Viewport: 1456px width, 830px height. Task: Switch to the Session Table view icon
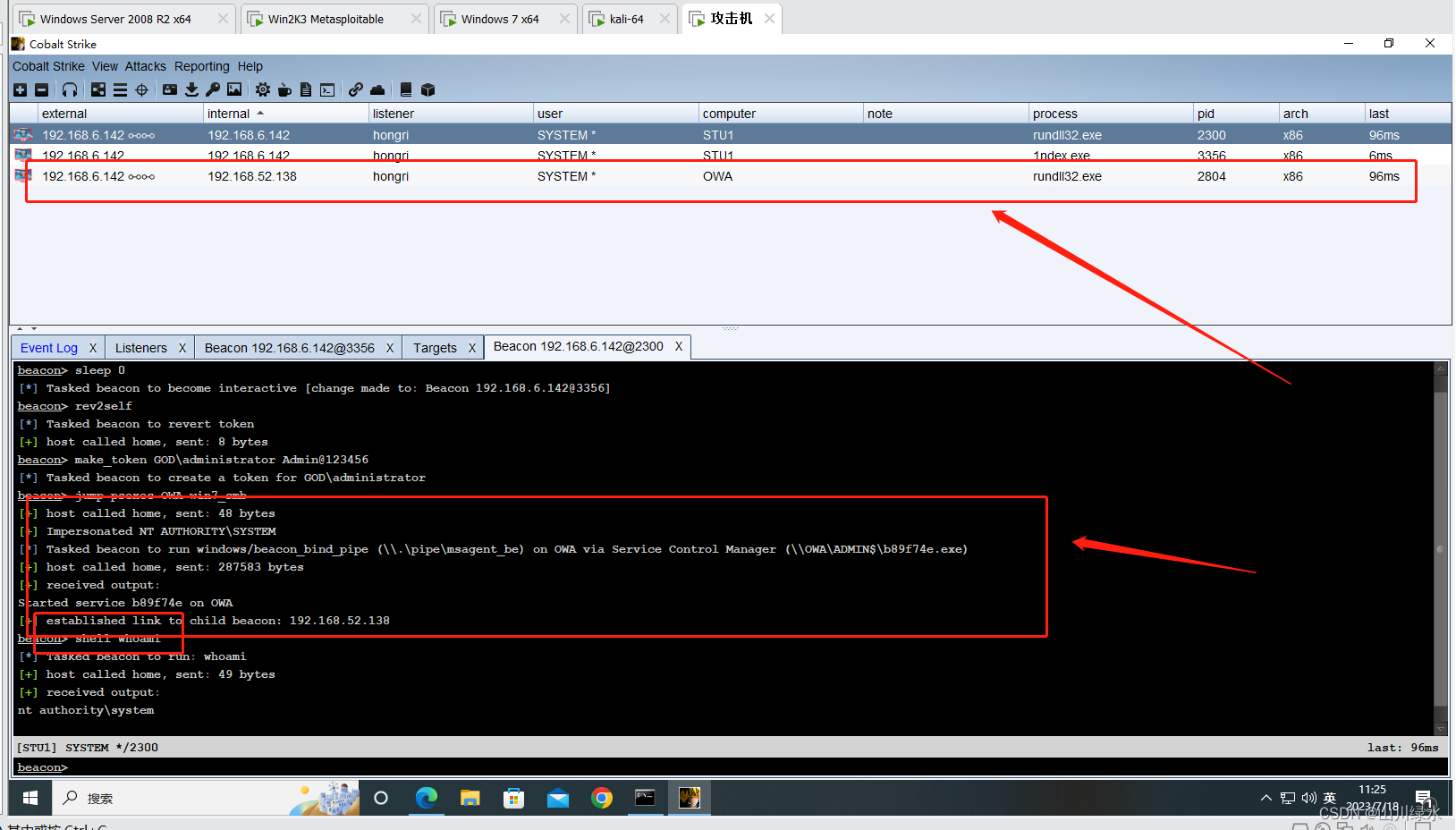pos(120,89)
